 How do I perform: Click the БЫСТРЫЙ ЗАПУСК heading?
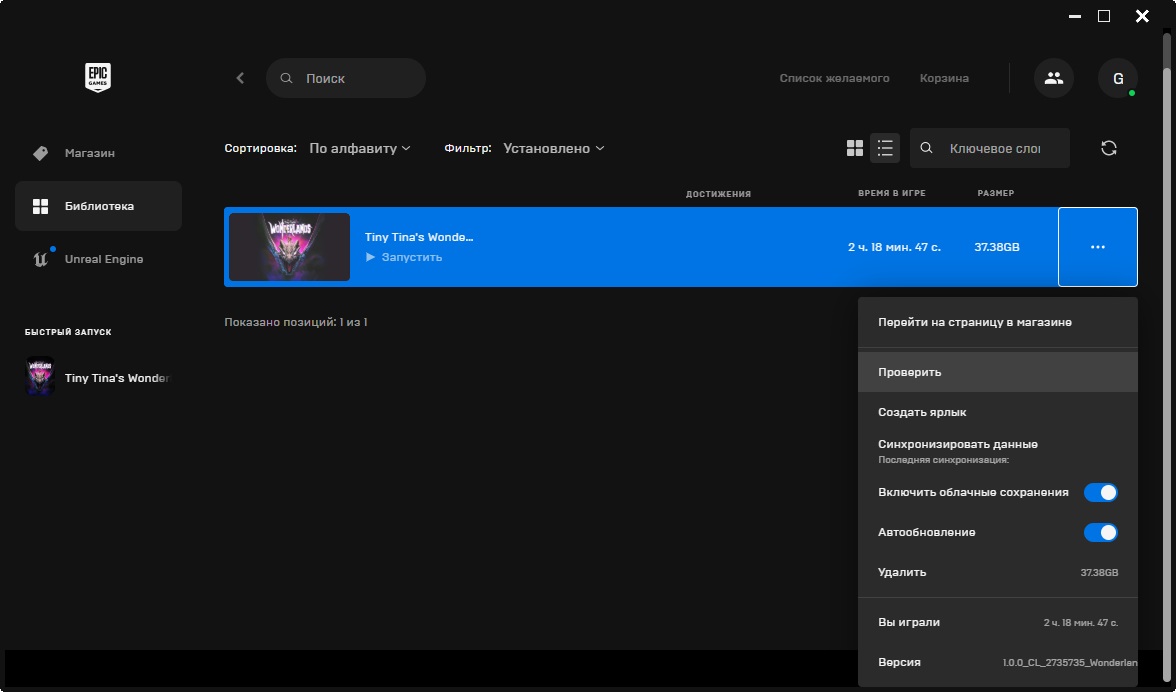point(68,331)
